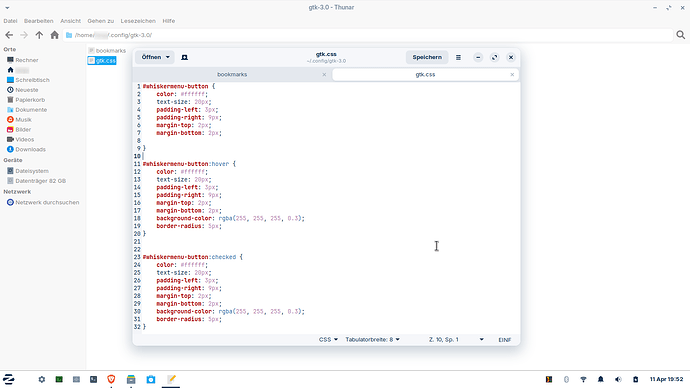Click taskbar clock showing 11 Apr 19:52

(x=666, y=379)
